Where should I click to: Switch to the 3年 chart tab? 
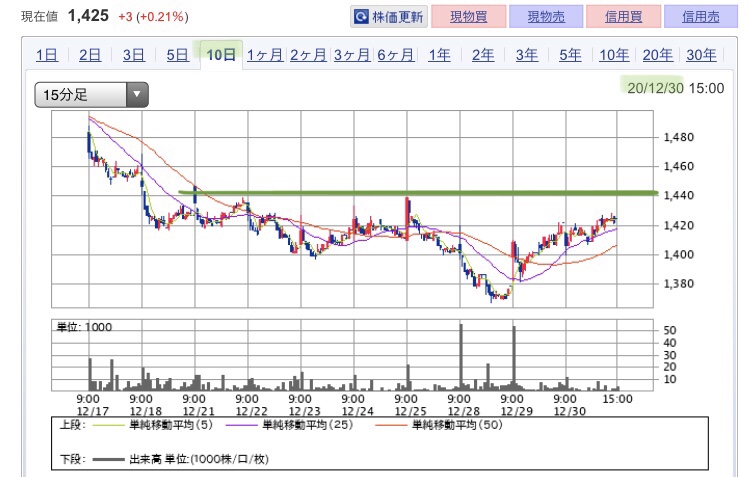526,55
